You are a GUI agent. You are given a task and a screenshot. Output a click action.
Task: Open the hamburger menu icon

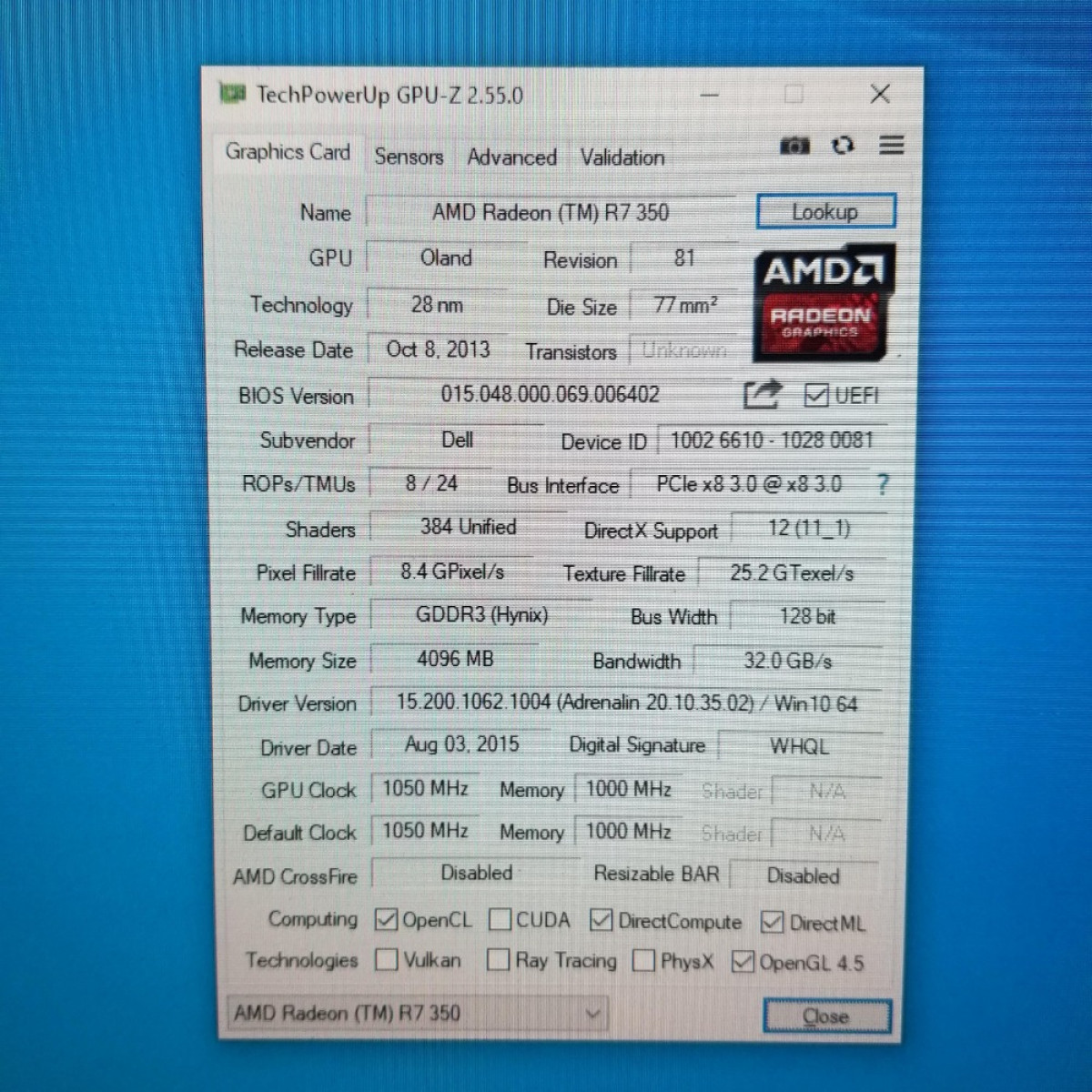[892, 145]
